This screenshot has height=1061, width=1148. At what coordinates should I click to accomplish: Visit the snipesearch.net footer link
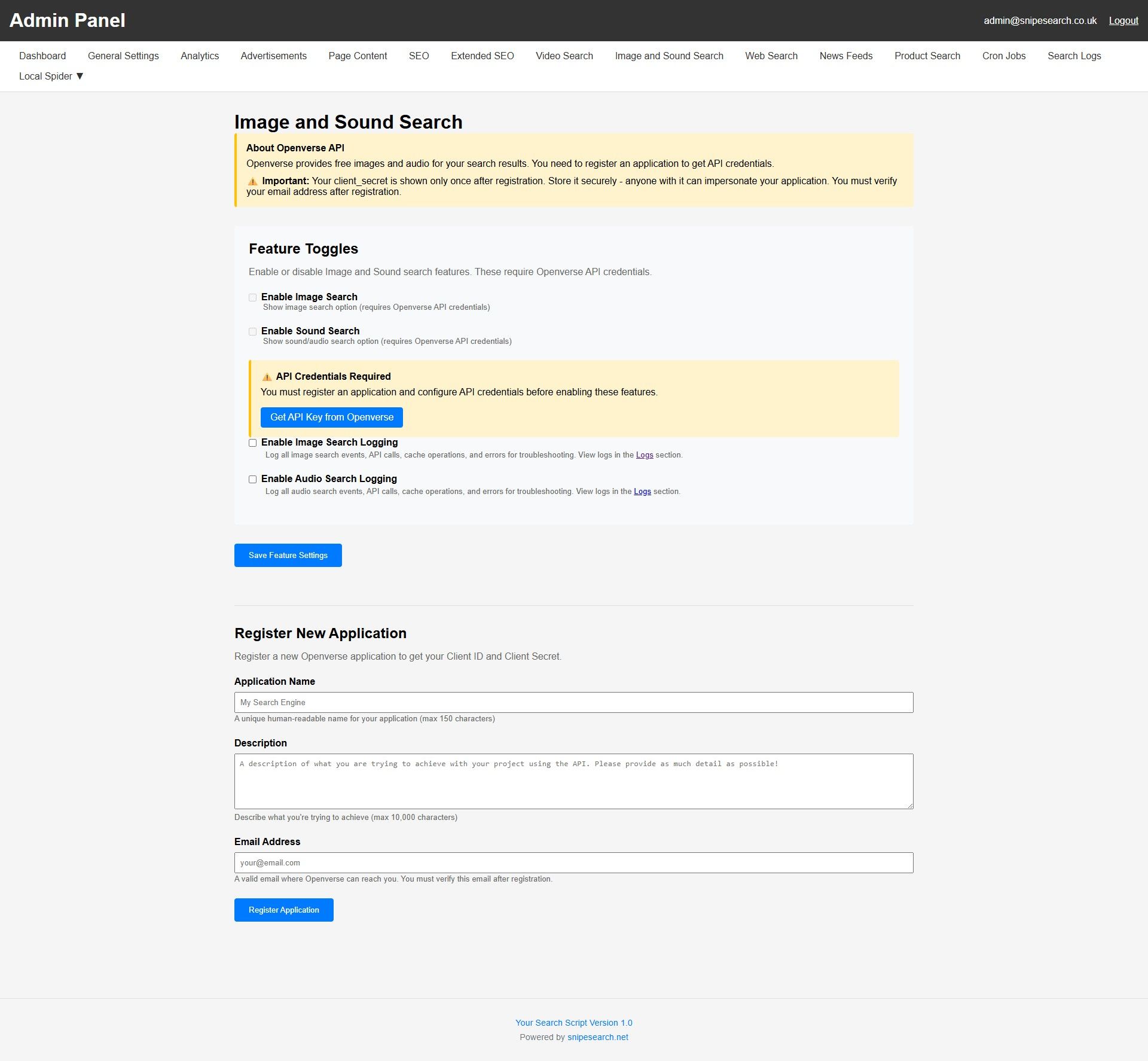point(597,1037)
